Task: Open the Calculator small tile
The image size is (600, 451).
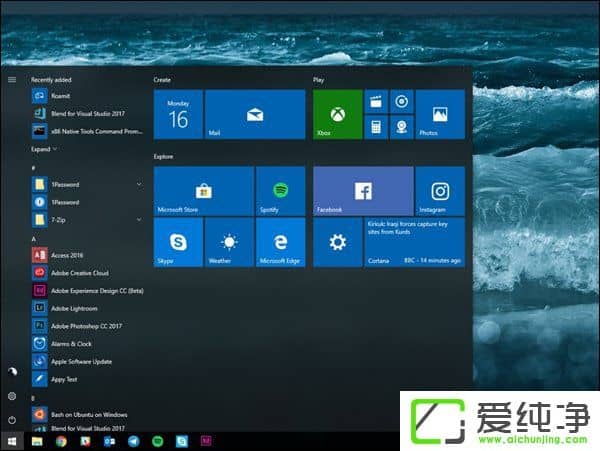Action: [376, 127]
